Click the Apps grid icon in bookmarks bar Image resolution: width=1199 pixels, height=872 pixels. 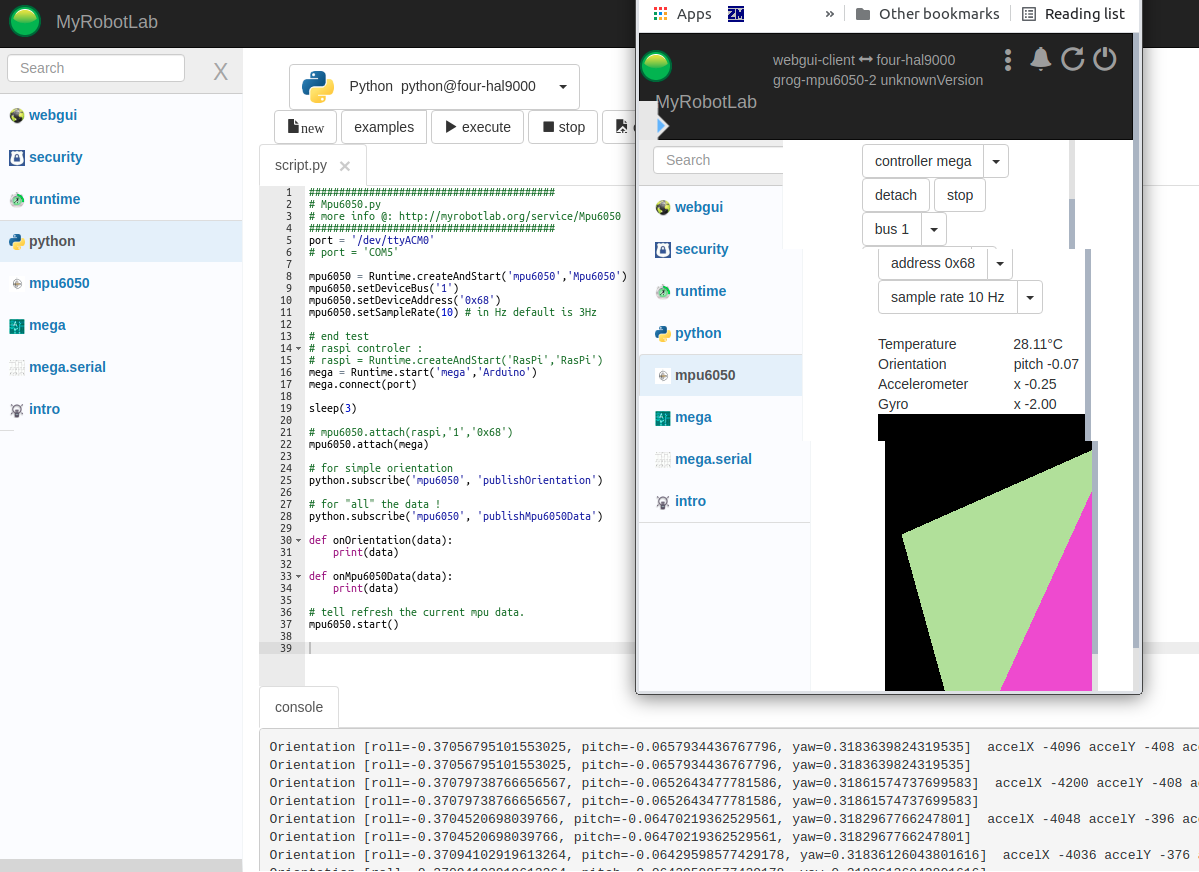661,14
